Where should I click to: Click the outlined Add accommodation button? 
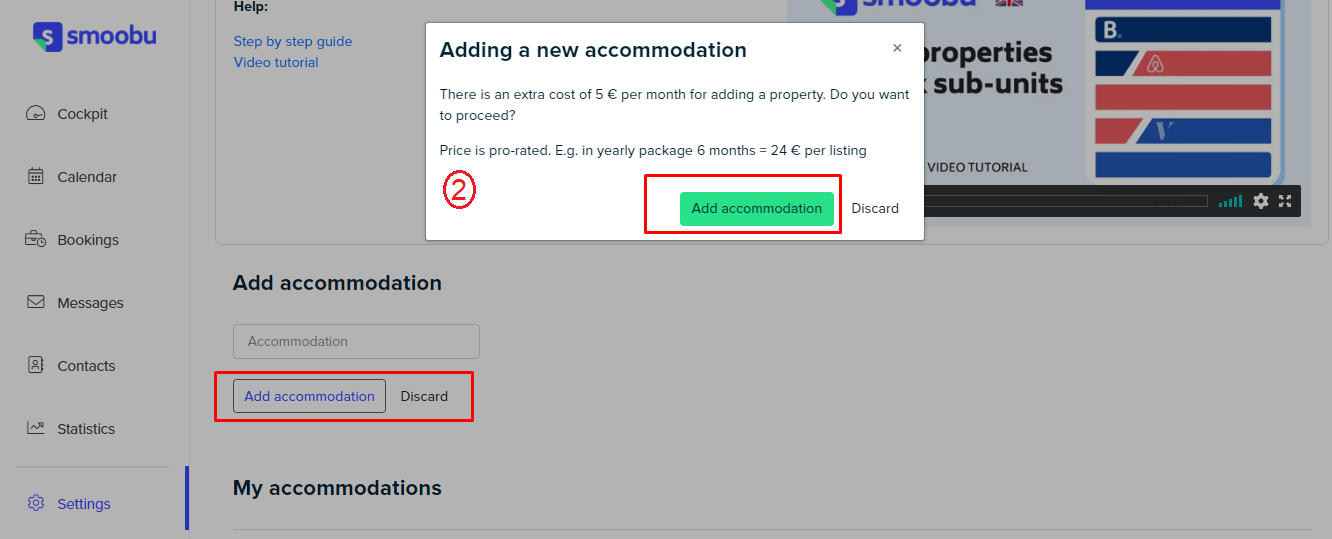[310, 396]
